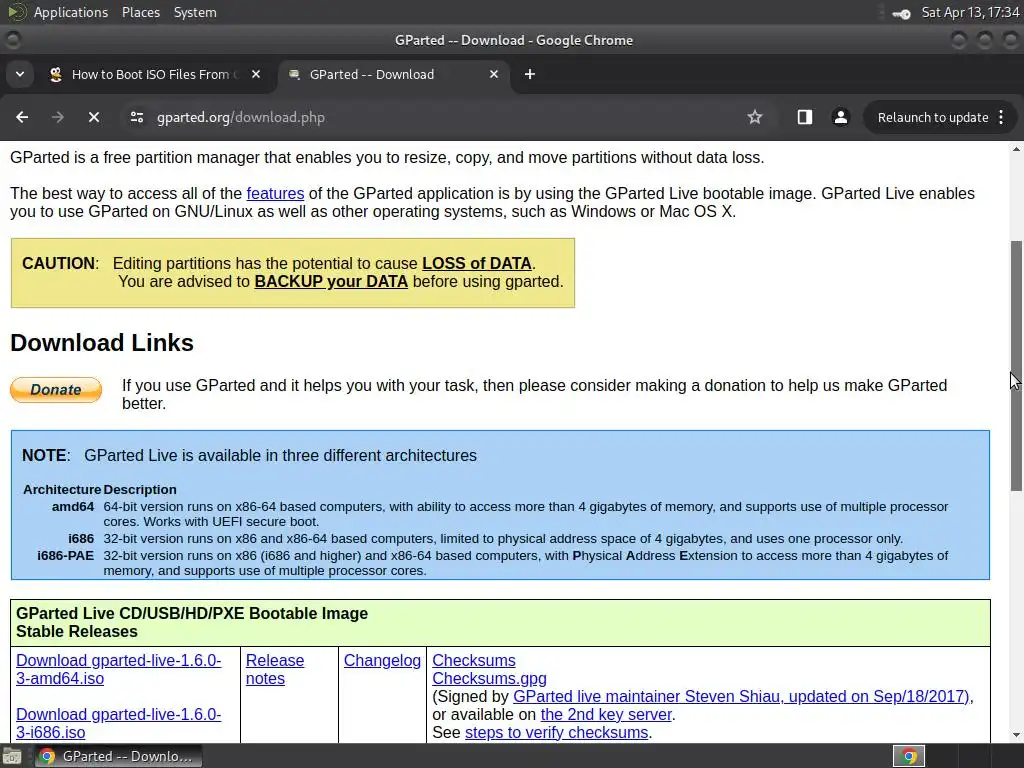
Task: Open the clock showing Sat Apr 13, 17:34
Action: coord(970,12)
